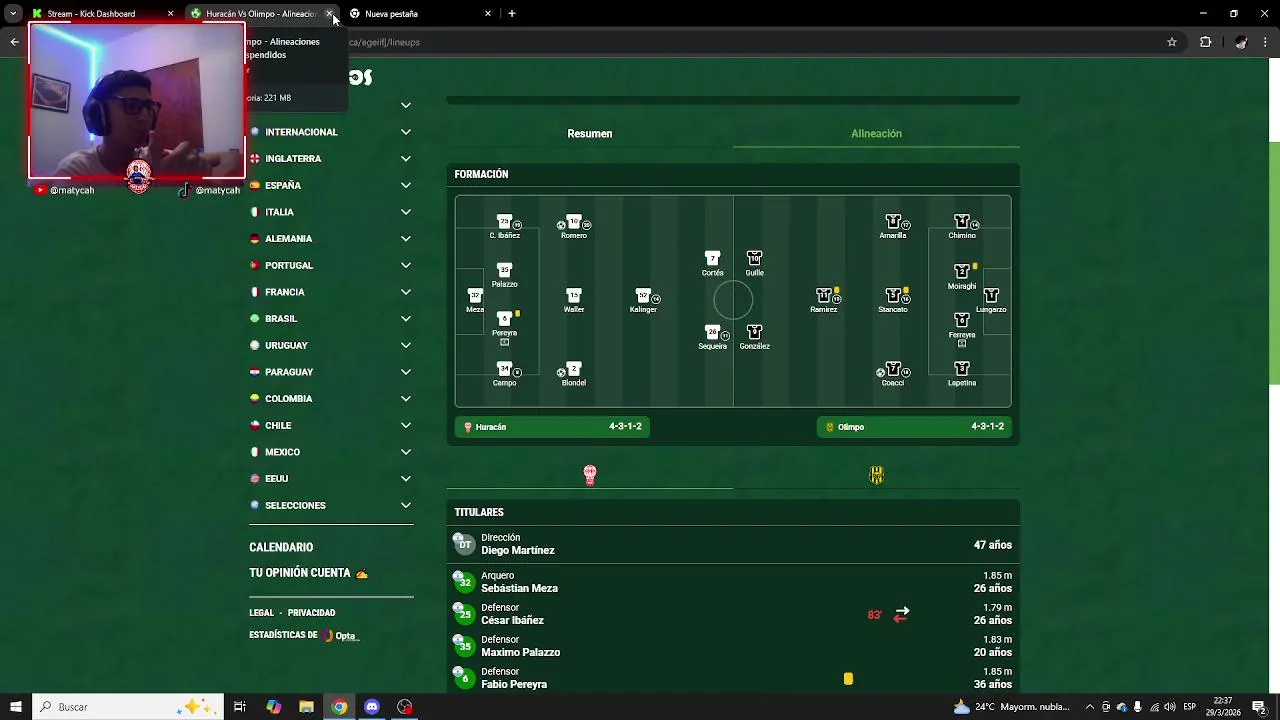Open the CALENDARIO link
The width and height of the screenshot is (1280, 720).
tap(281, 547)
